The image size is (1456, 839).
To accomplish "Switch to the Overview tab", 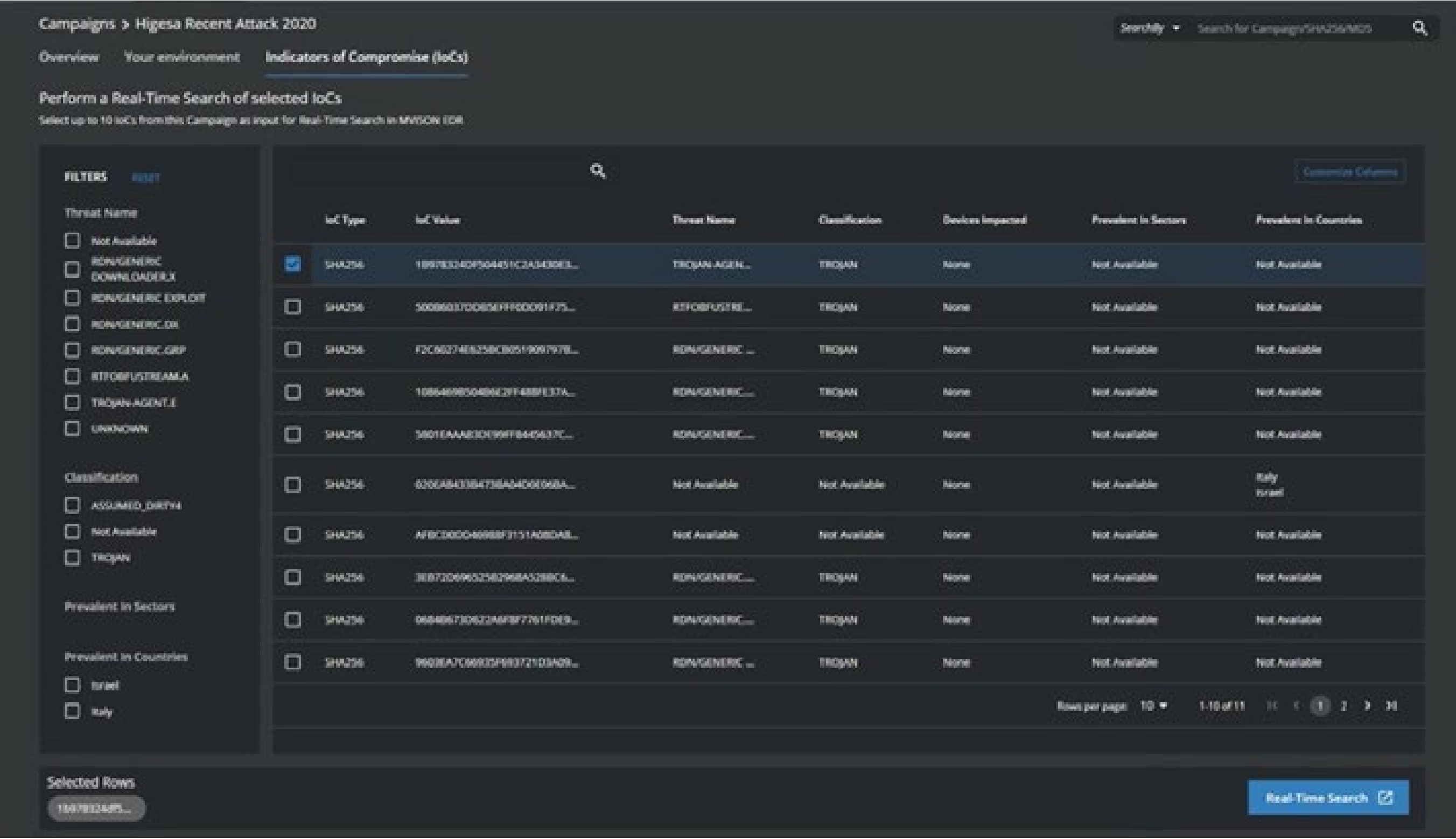I will [68, 57].
